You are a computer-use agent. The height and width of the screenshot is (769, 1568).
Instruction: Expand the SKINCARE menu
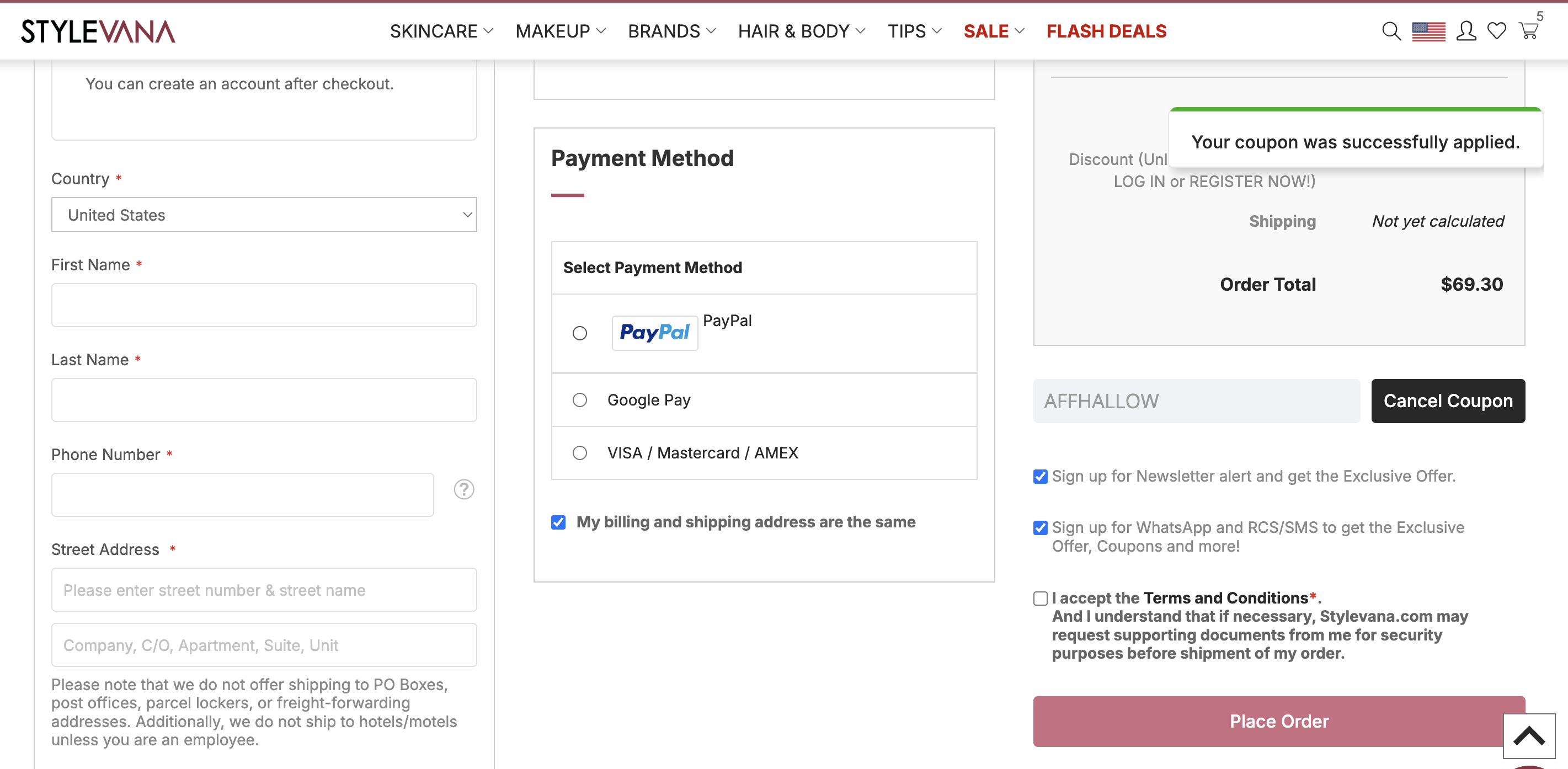pos(441,31)
